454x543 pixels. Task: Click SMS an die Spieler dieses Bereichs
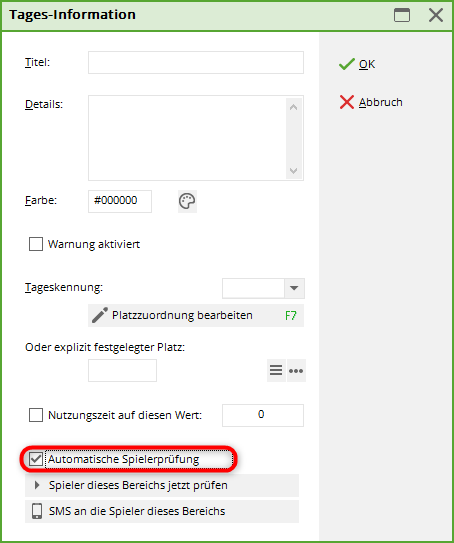162,511
